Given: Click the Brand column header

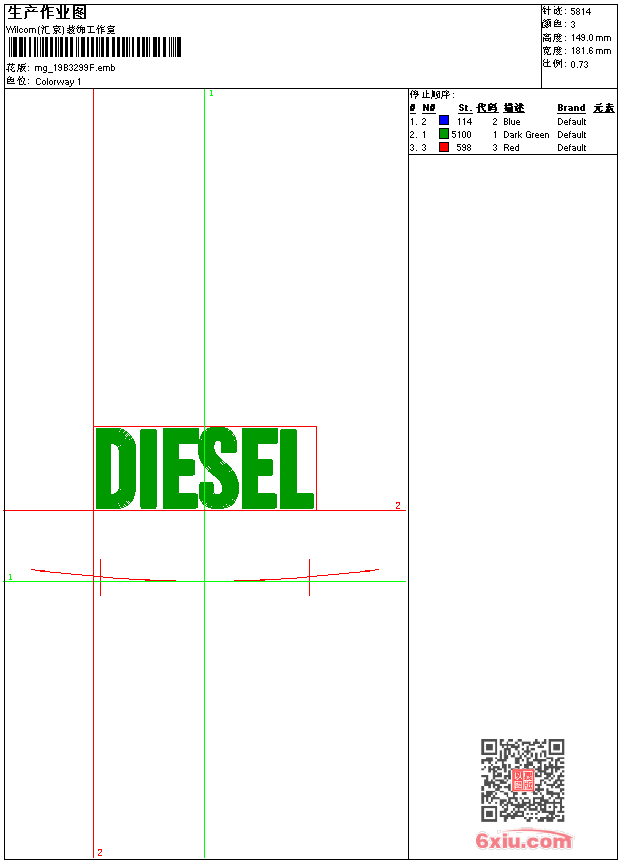Looking at the screenshot, I should [x=571, y=108].
